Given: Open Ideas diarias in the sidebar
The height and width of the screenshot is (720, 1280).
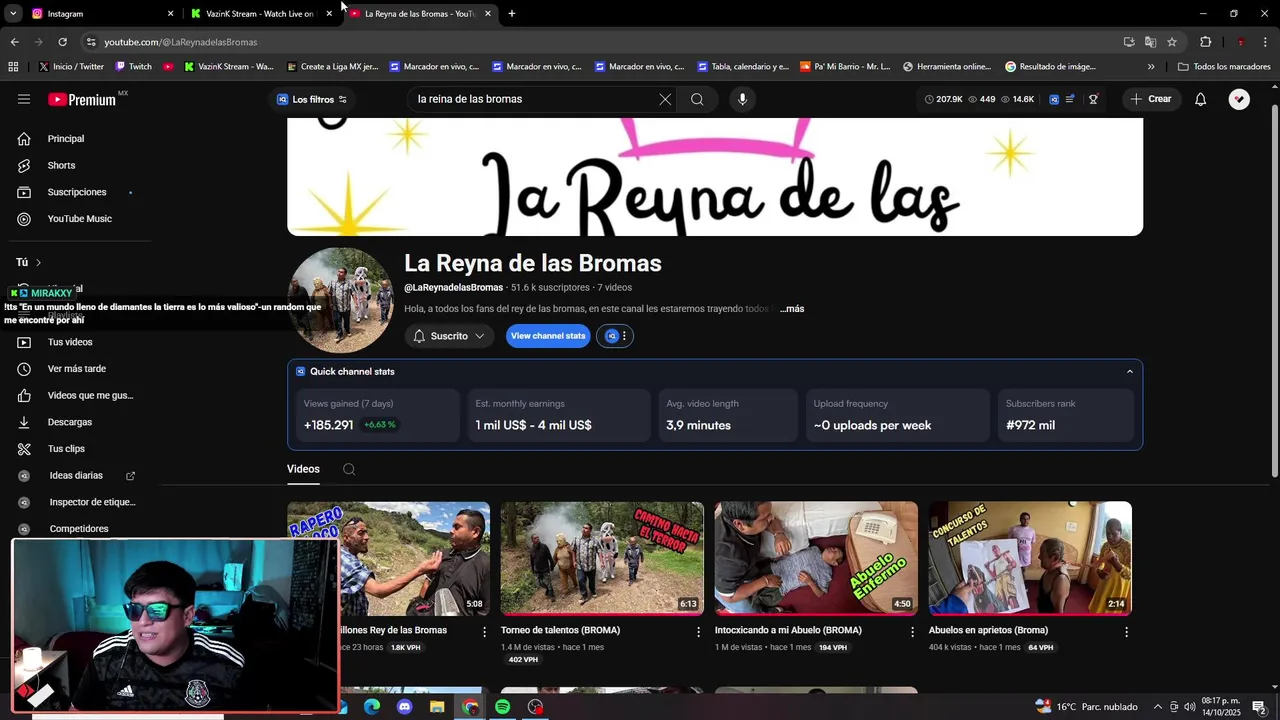Looking at the screenshot, I should [76, 476].
